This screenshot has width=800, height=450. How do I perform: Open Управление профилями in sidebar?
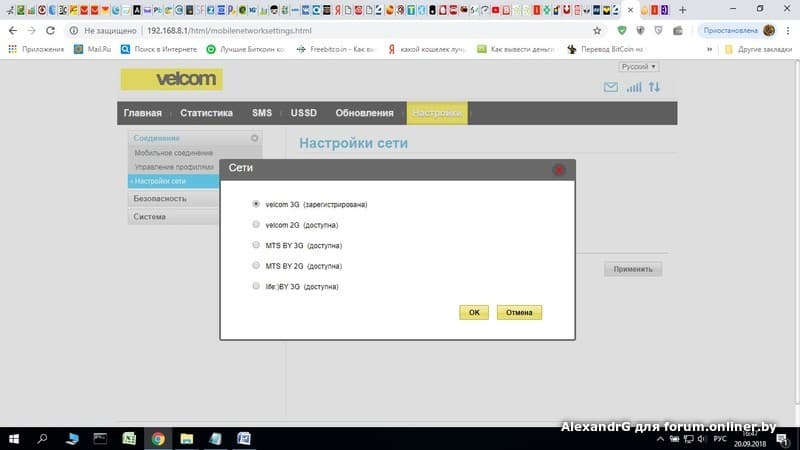pyautogui.click(x=174, y=167)
